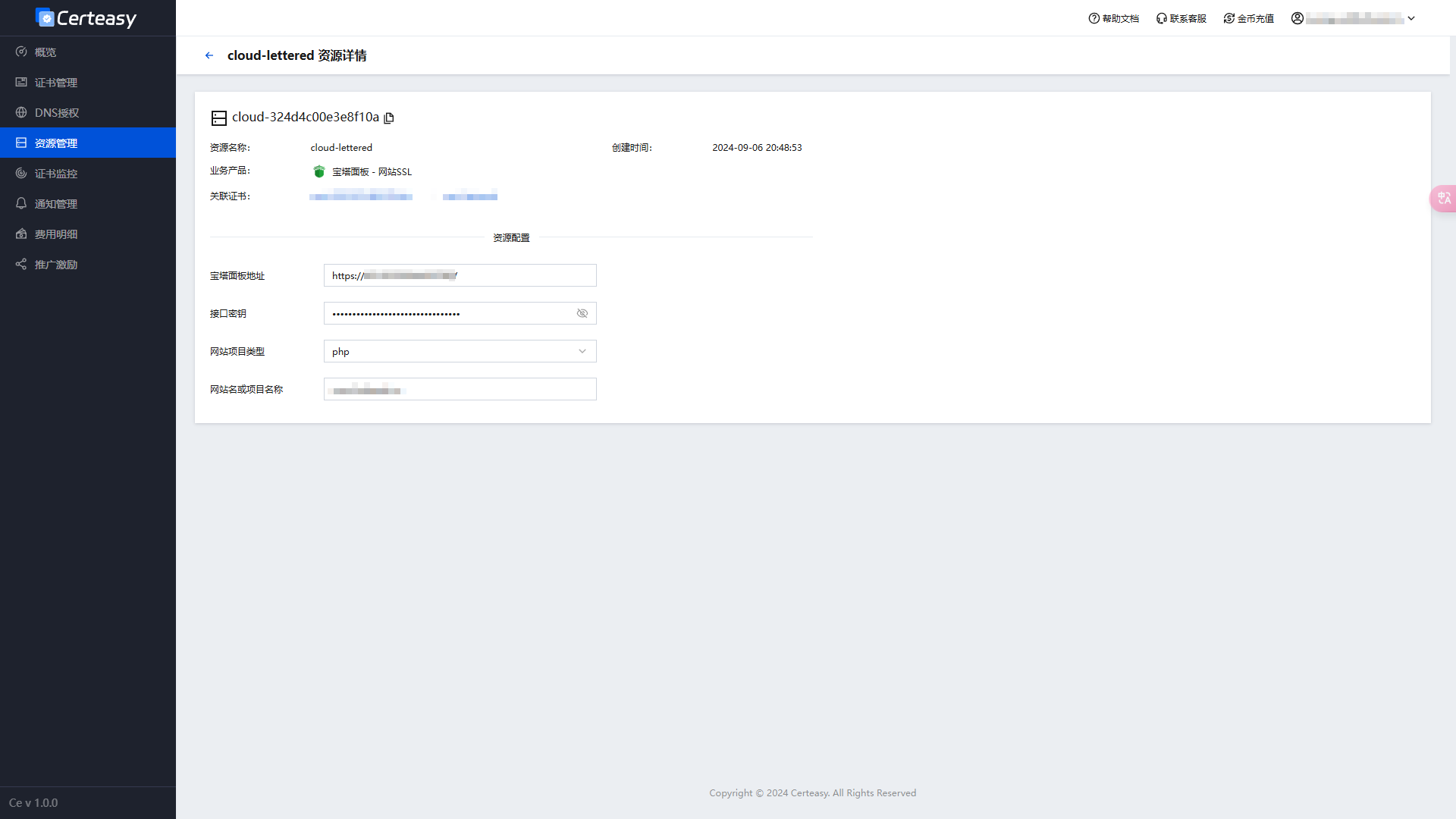Click associated certificate link in 关联证书
This screenshot has width=1456, height=819.
coord(361,196)
